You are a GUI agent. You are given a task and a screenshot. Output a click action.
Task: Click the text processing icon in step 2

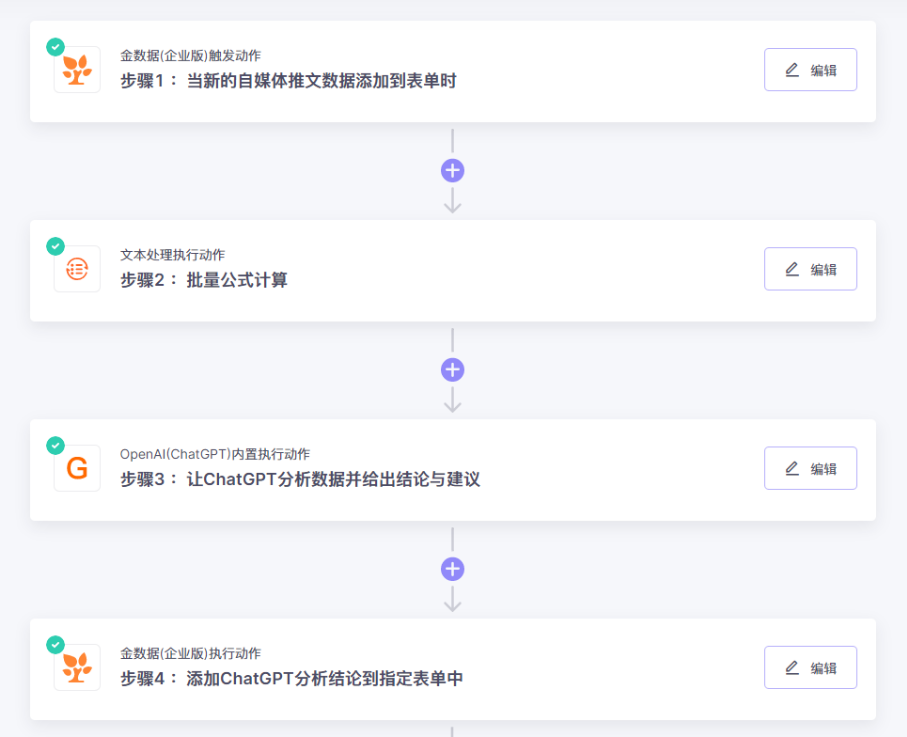(x=77, y=269)
